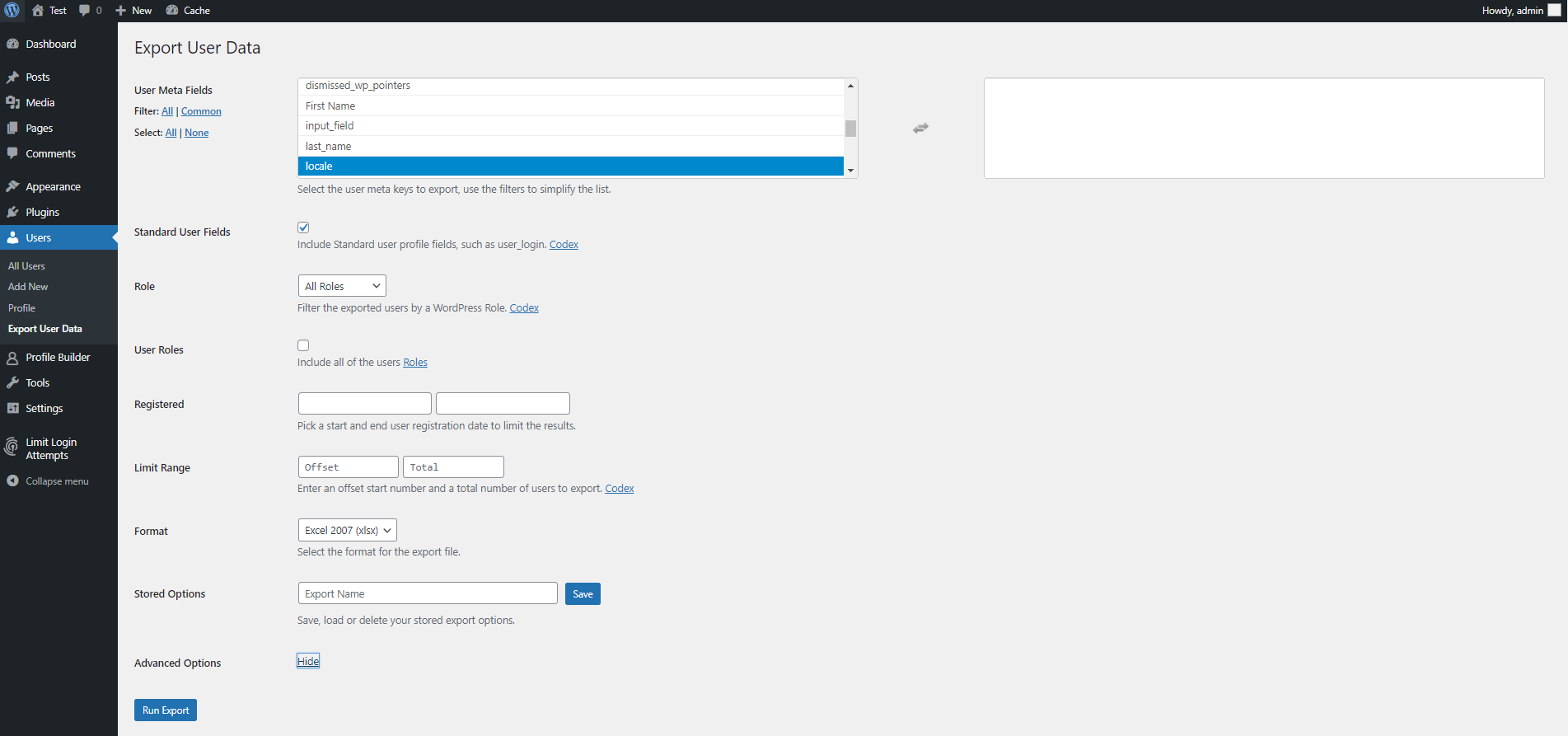Click the Dashboard palette icon
Viewport: 1568px width, 736px height.
(x=12, y=44)
